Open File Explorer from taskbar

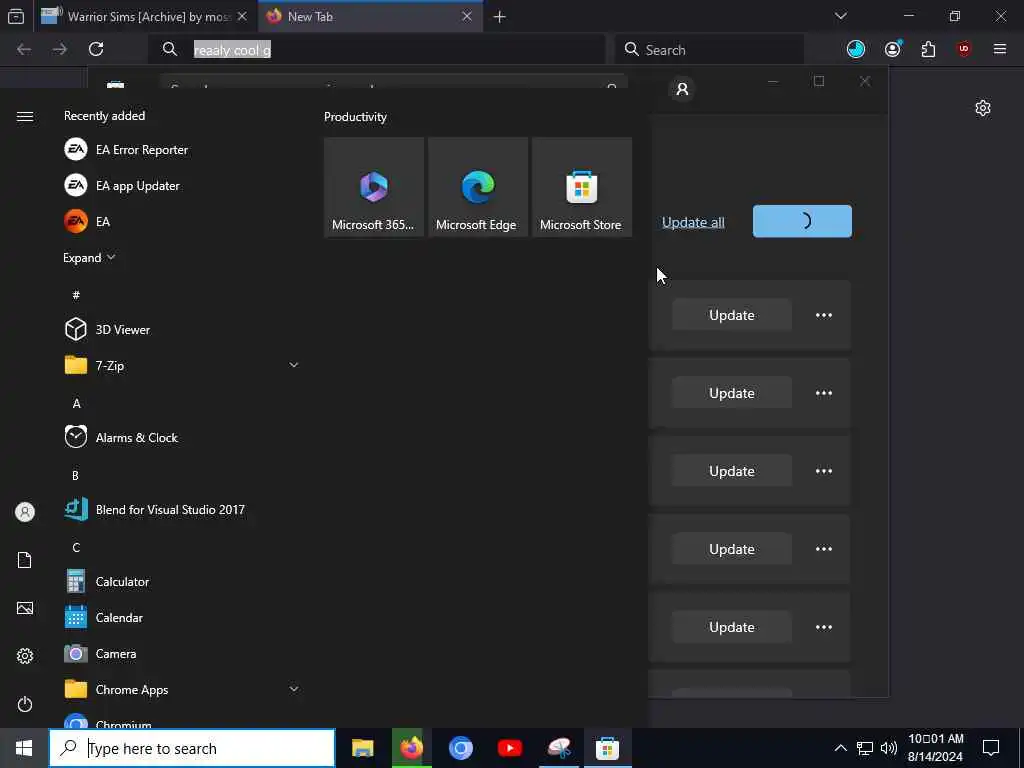coord(362,748)
